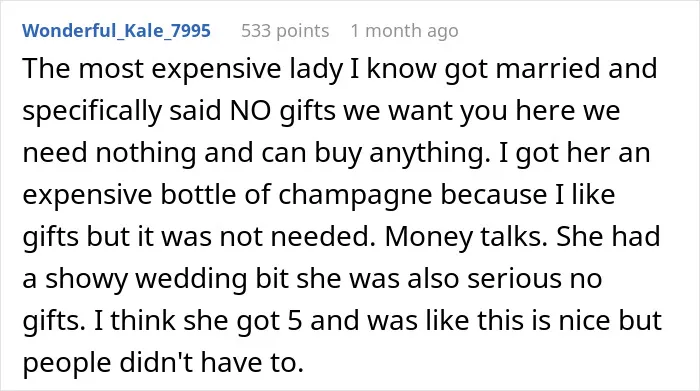The height and width of the screenshot is (391, 700).
Task: Click the word "specifically" at the second line's start
Action: (92, 111)
